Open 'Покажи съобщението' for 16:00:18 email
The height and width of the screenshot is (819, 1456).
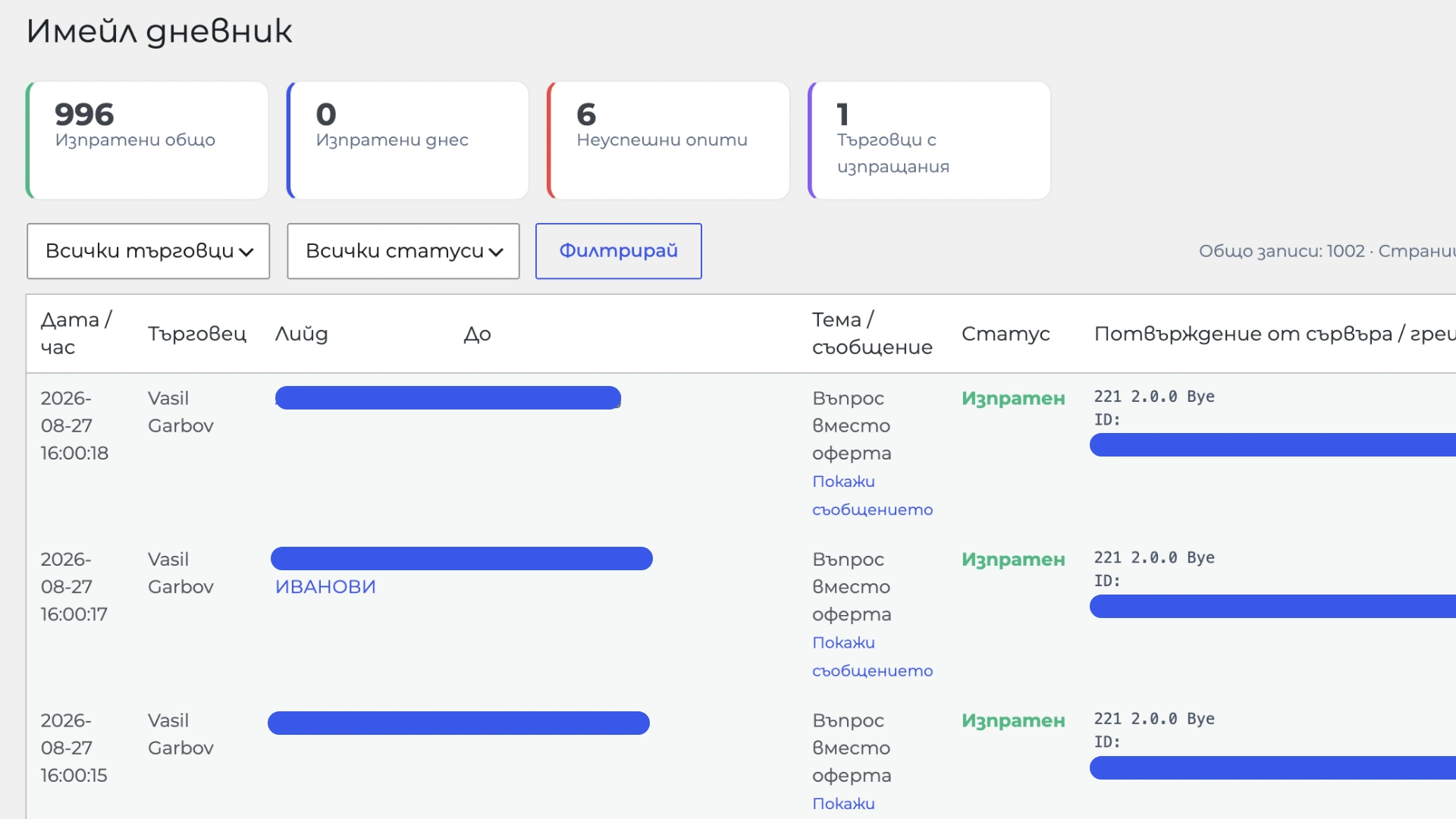872,495
